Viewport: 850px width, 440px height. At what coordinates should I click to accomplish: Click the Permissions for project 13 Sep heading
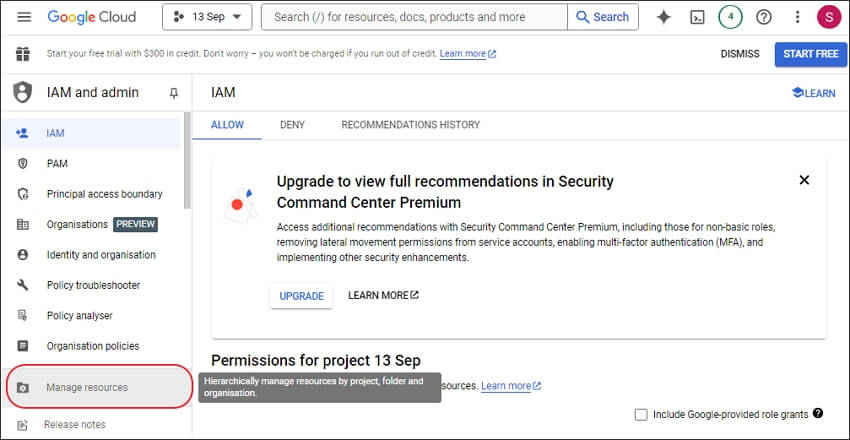point(316,360)
